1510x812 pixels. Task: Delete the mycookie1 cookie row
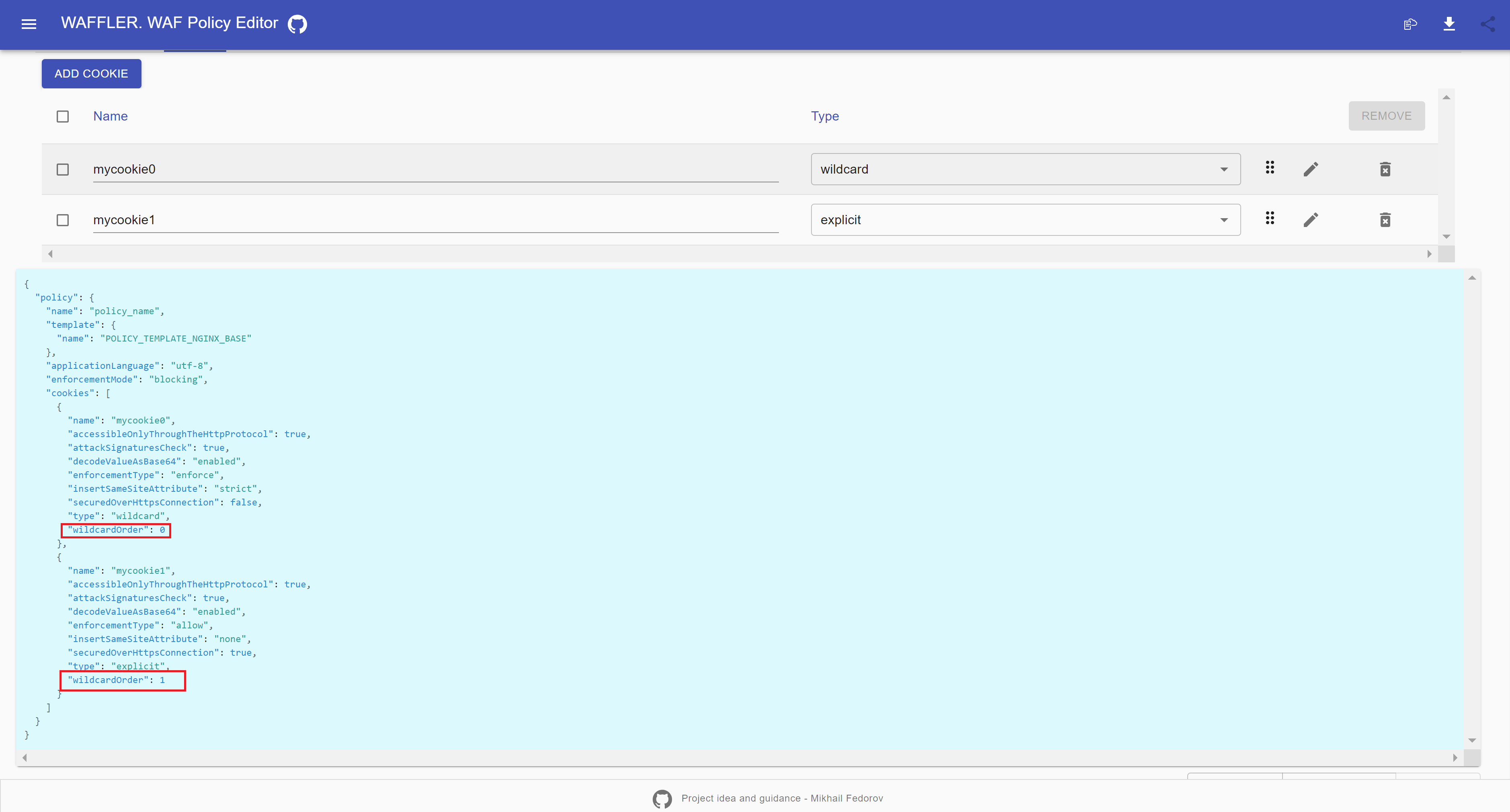[1385, 220]
